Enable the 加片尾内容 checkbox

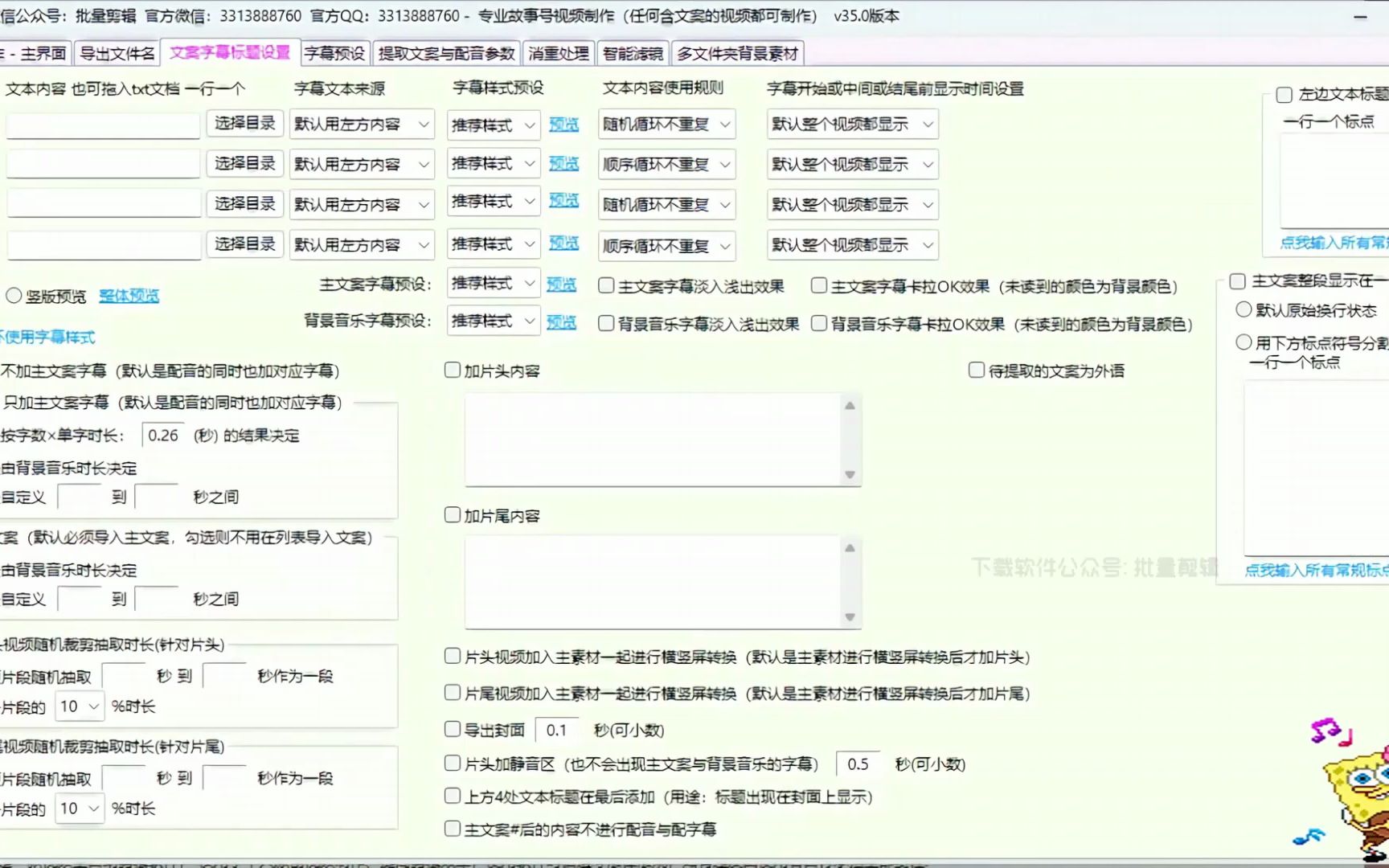pos(452,514)
